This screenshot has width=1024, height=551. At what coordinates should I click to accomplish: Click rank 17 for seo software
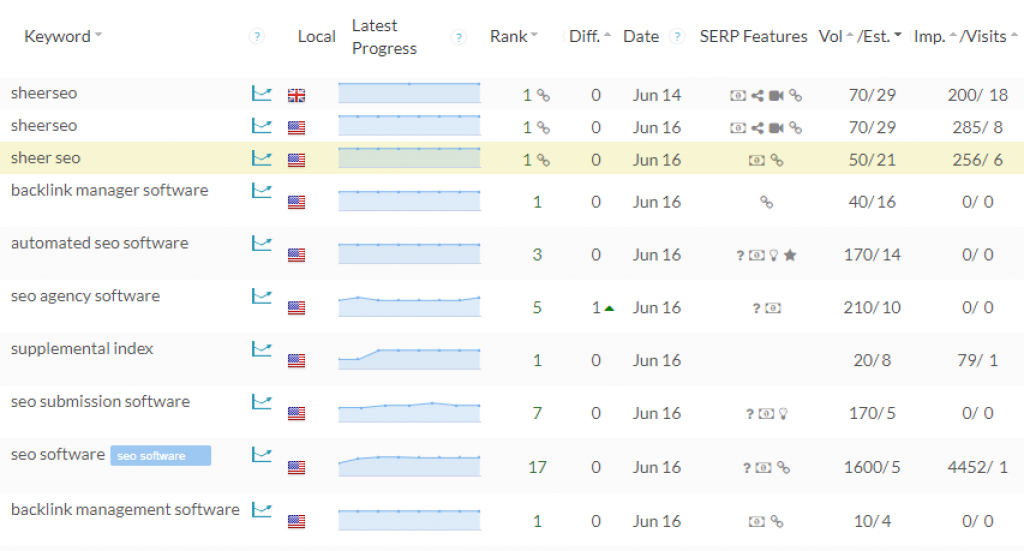point(537,467)
